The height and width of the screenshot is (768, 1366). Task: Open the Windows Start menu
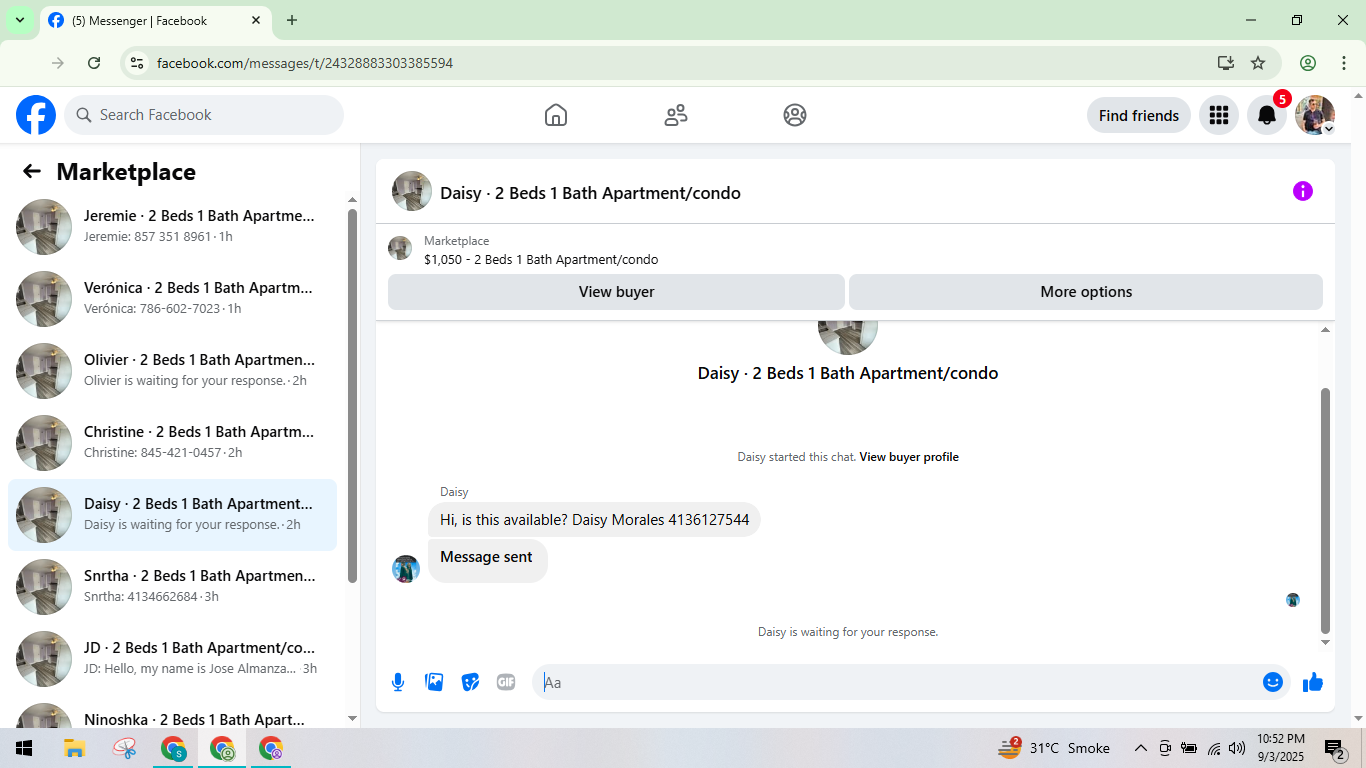click(24, 748)
